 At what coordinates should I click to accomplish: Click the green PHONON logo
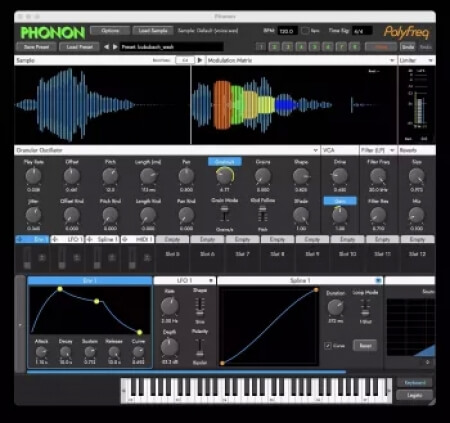tap(53, 33)
